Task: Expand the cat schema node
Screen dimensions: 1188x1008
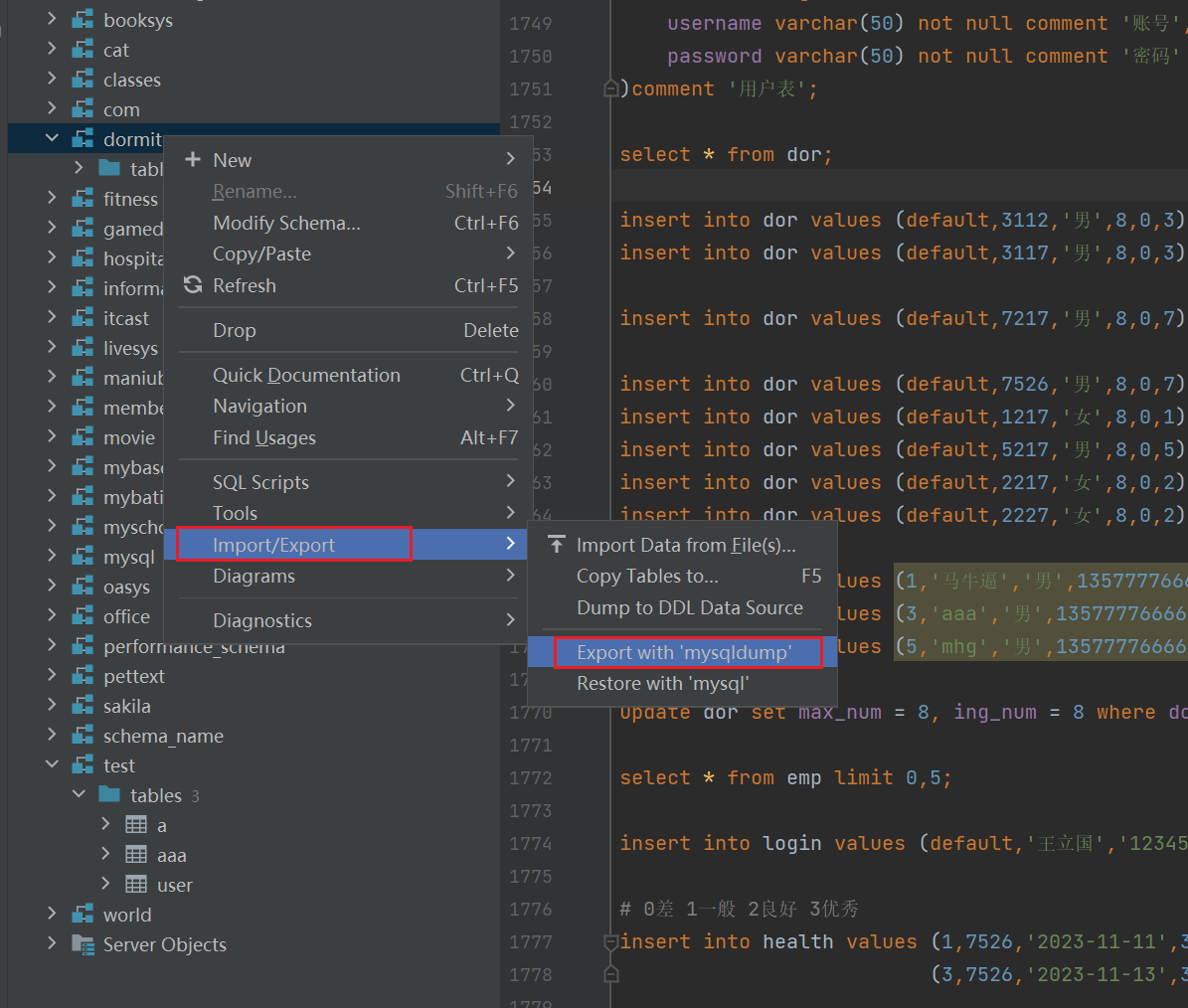Action: click(52, 50)
